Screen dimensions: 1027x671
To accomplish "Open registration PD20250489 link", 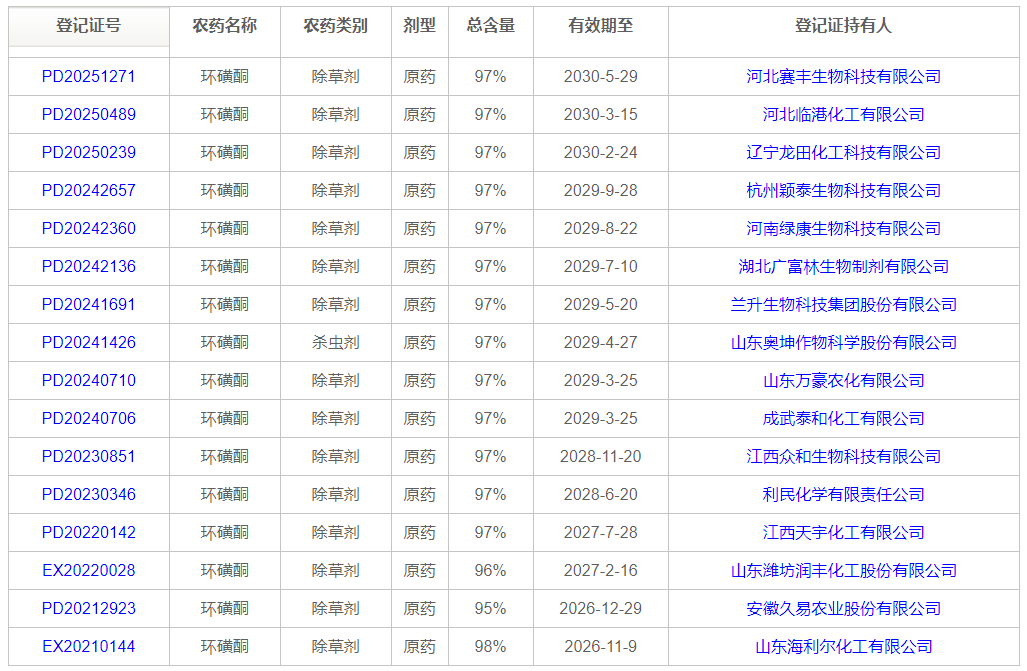I will pos(88,115).
